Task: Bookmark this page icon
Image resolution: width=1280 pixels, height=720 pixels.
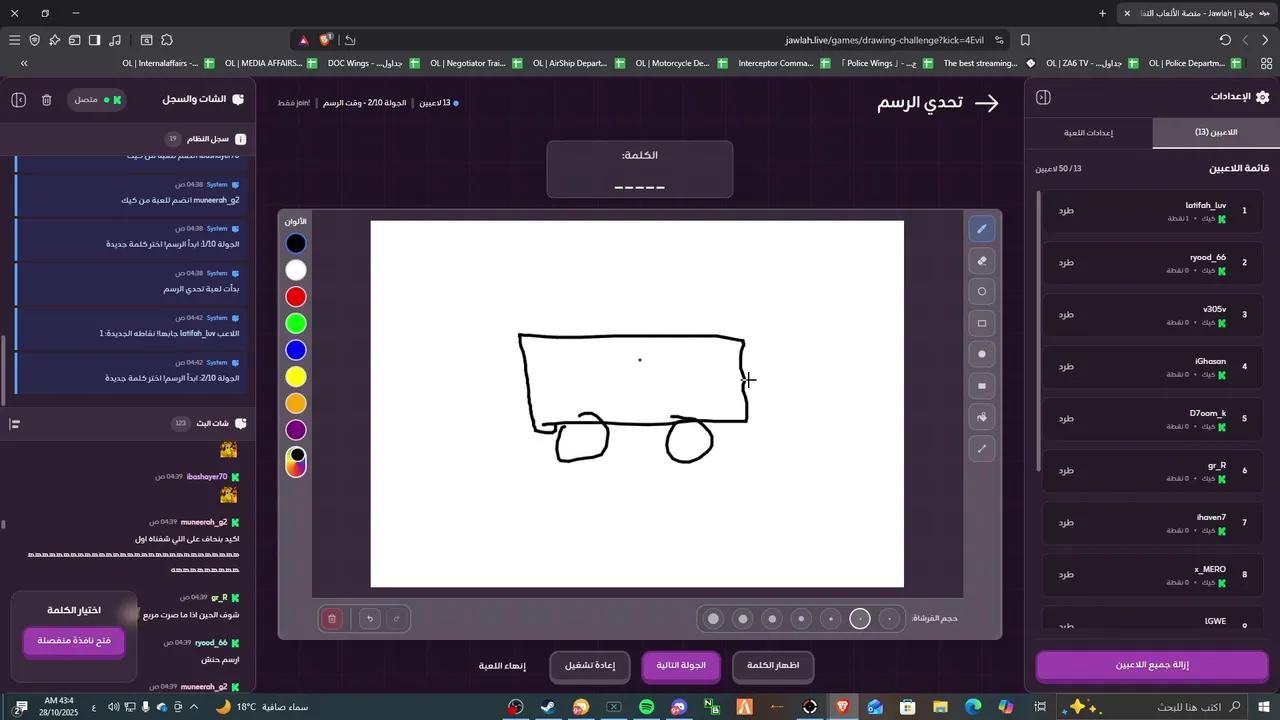Action: (1025, 40)
